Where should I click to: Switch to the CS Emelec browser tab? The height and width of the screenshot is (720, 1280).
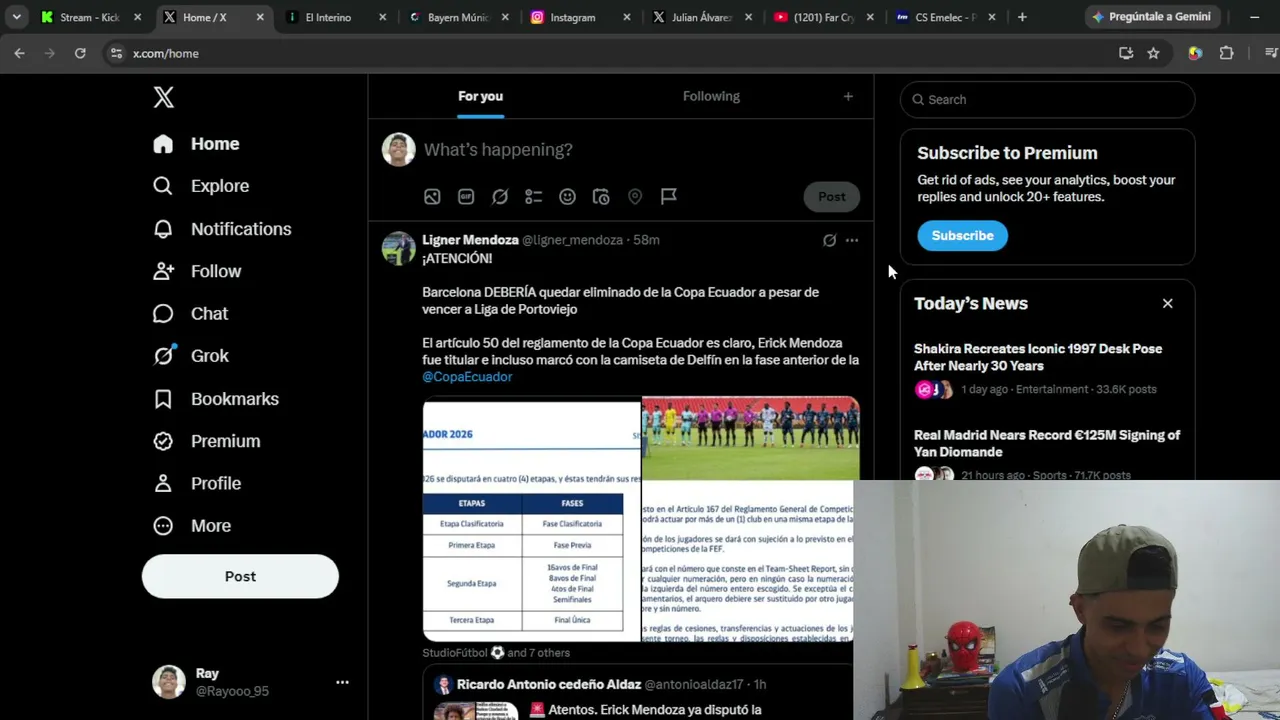pyautogui.click(x=947, y=17)
